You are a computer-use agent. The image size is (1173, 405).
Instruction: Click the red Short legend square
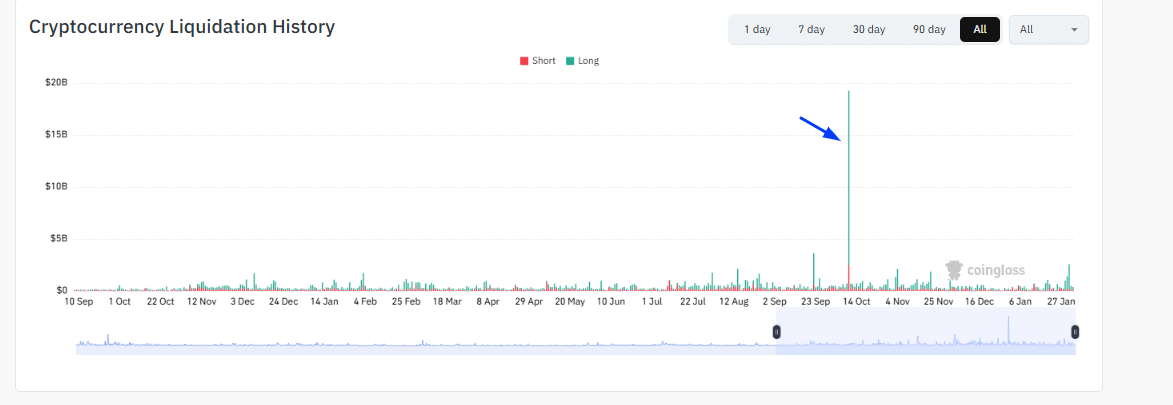click(524, 61)
